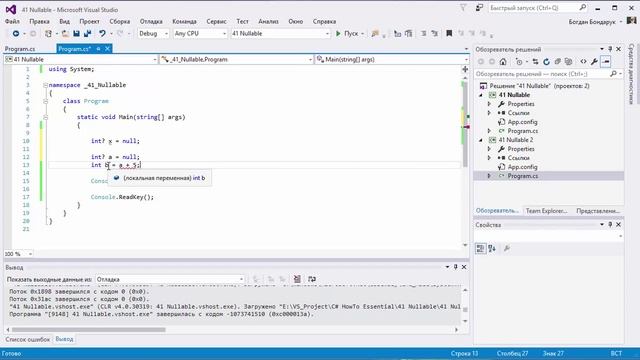Open the Отладка menu
This screenshot has height=360, width=640.
pos(151,22)
